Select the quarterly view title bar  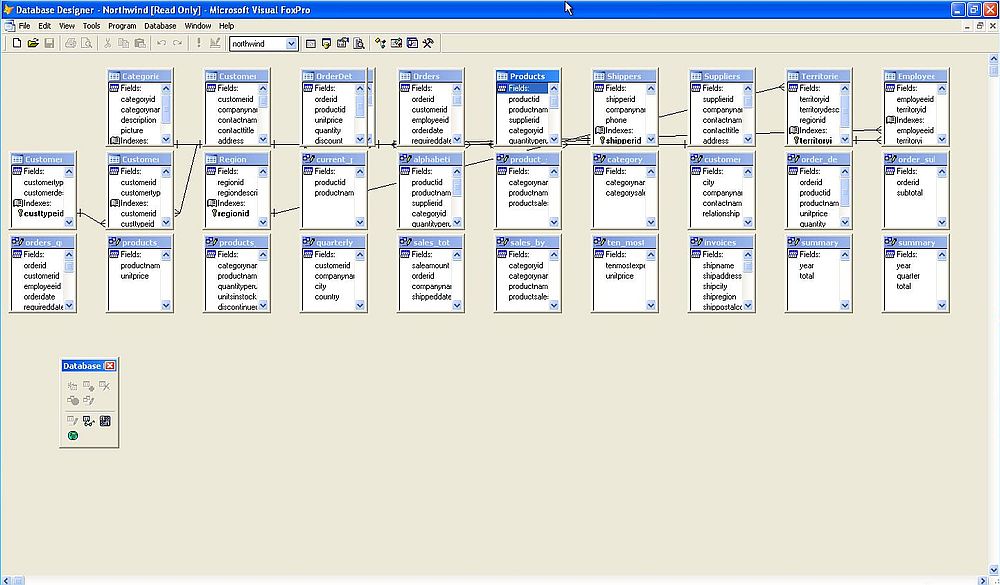point(334,242)
